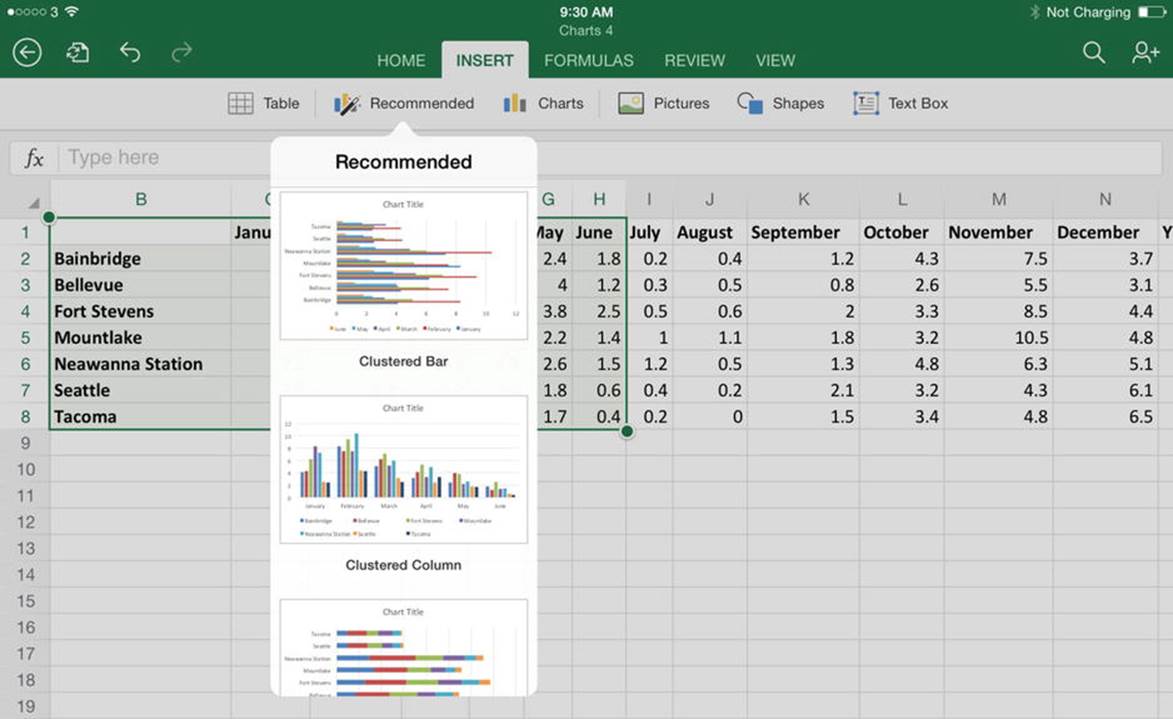Redo the last action
The image size is (1173, 719).
(182, 52)
